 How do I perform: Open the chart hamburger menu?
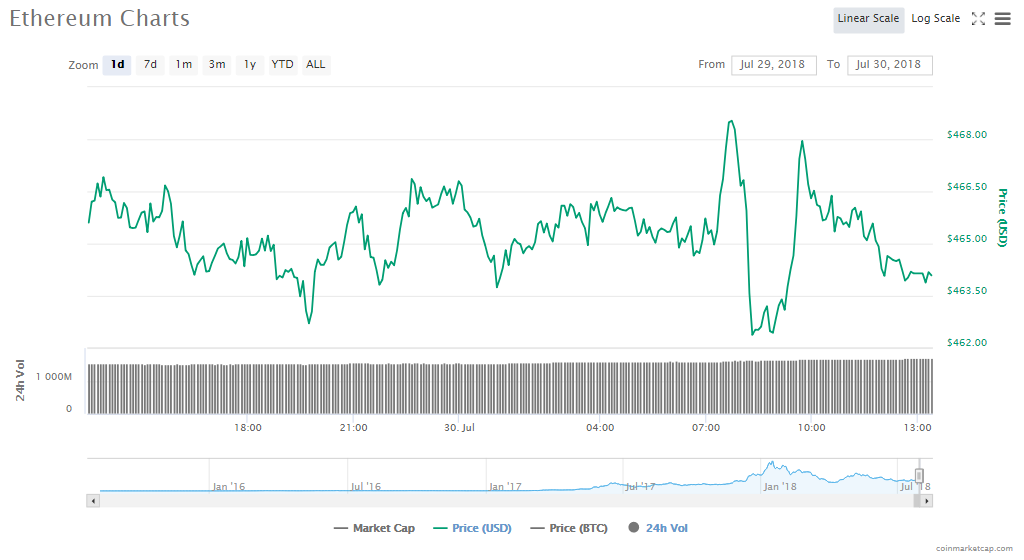[x=1002, y=18]
